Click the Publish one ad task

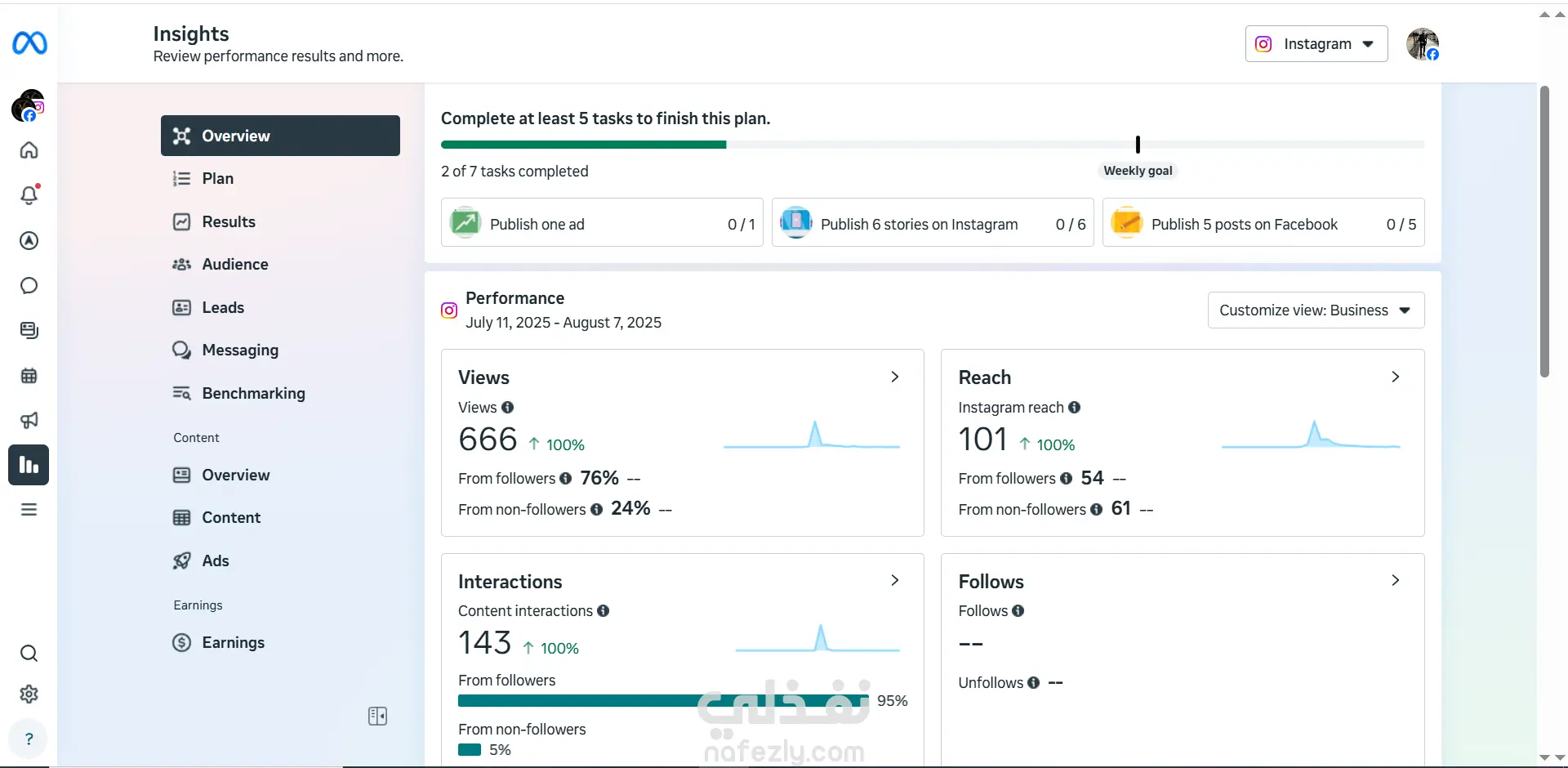(x=602, y=223)
